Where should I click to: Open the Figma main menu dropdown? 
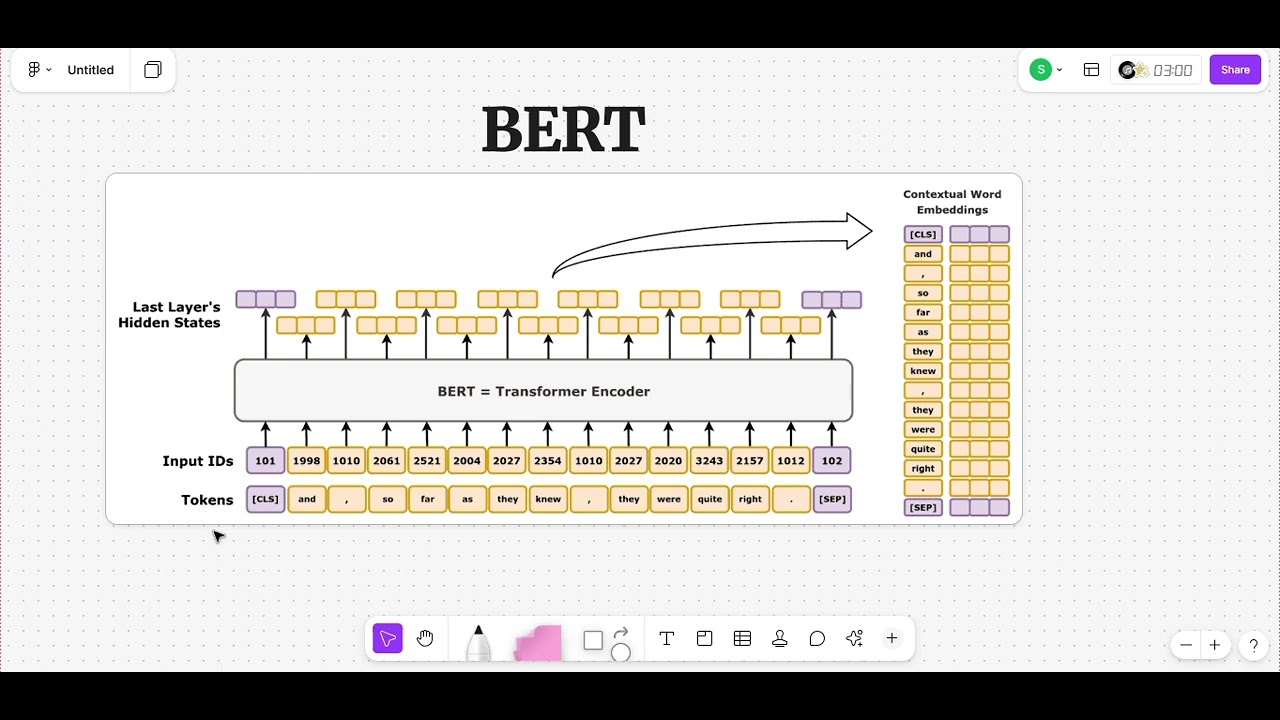(x=39, y=70)
